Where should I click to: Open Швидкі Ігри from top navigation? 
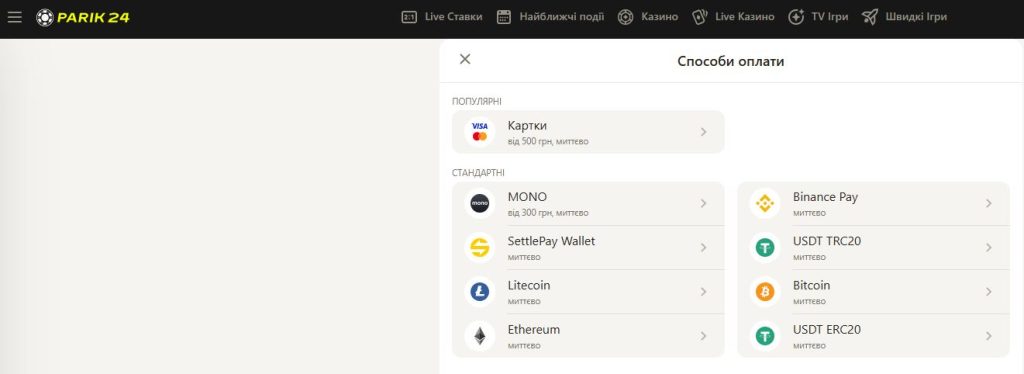point(904,17)
